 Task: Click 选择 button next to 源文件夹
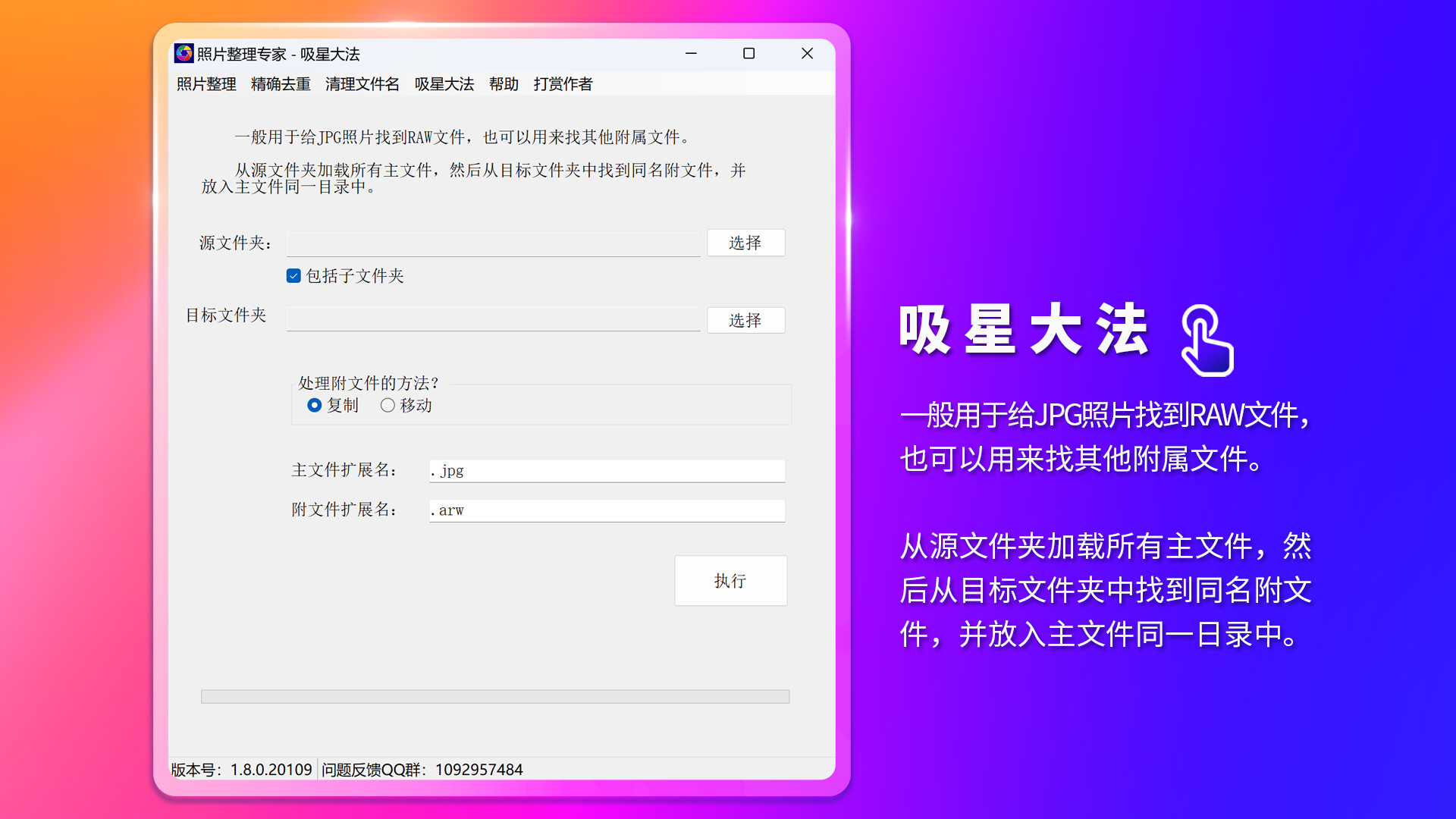click(x=745, y=243)
